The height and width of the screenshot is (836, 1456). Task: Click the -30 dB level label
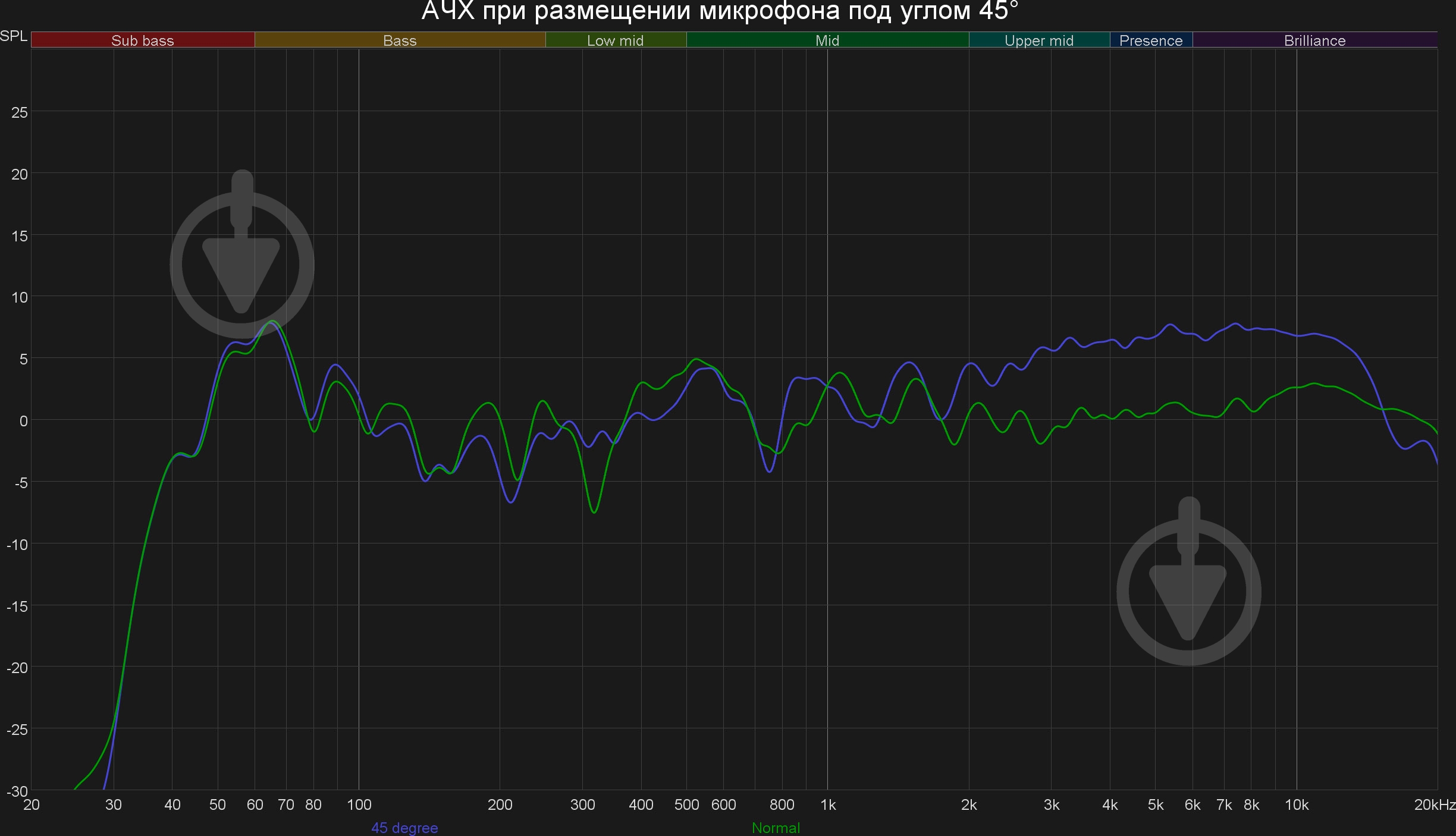17,791
